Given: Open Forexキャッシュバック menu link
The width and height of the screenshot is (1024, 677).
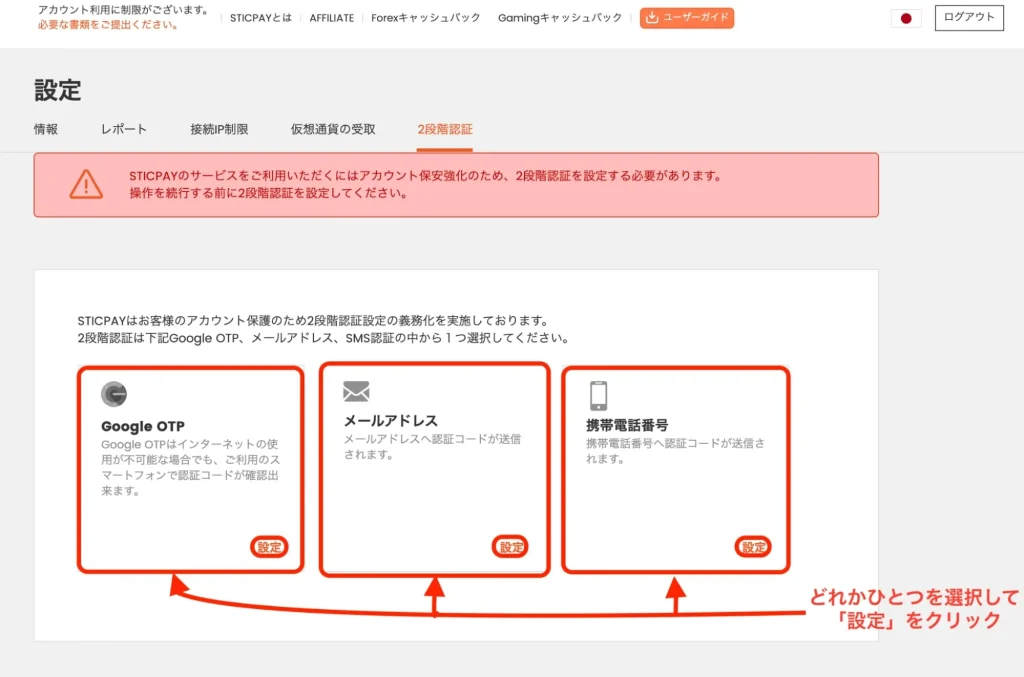Looking at the screenshot, I should [x=426, y=18].
